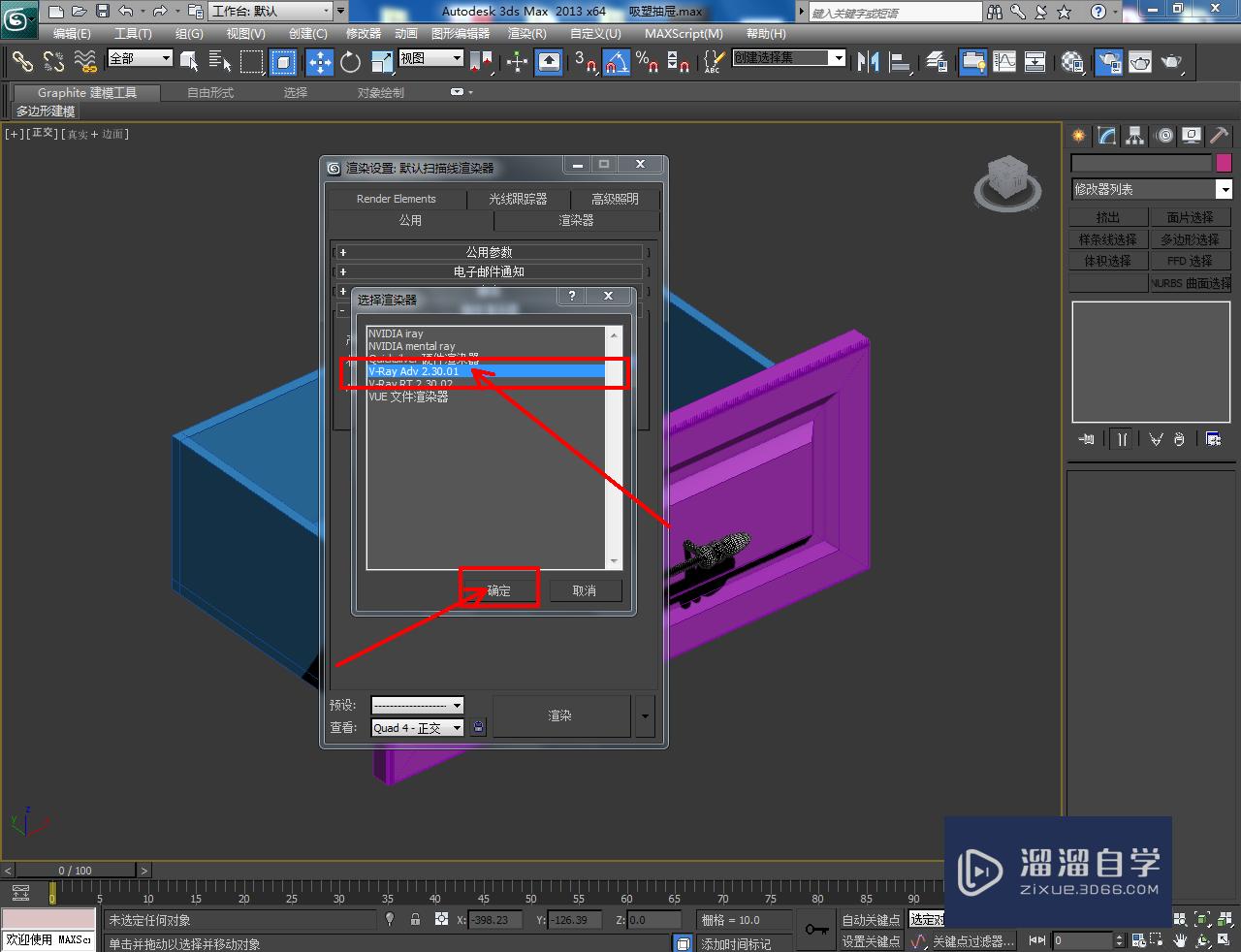This screenshot has width=1241, height=952.
Task: Open the Layer Manager icon
Action: 937,62
